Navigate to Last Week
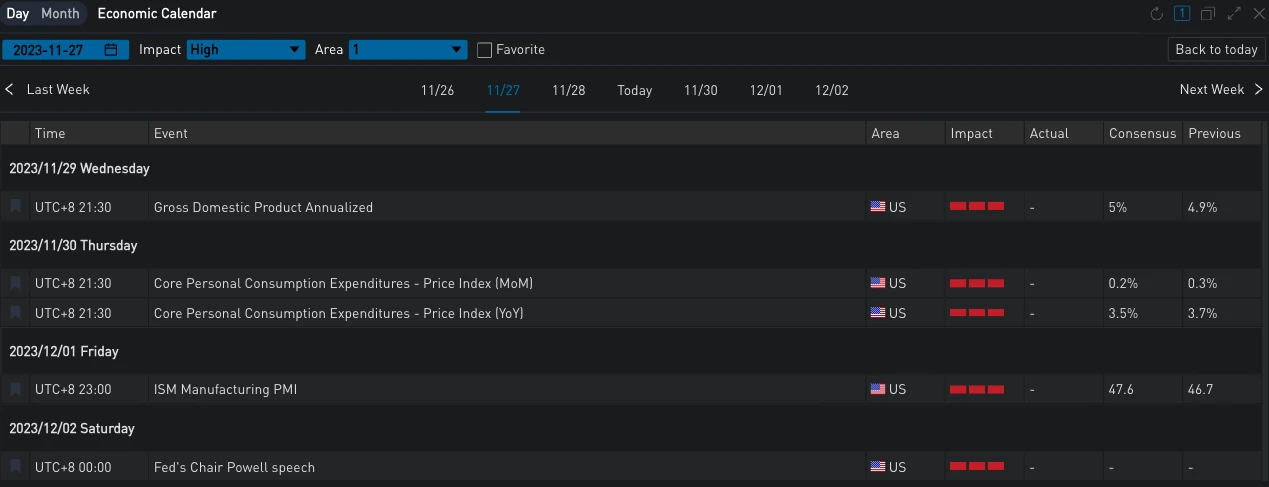 pyautogui.click(x=48, y=89)
